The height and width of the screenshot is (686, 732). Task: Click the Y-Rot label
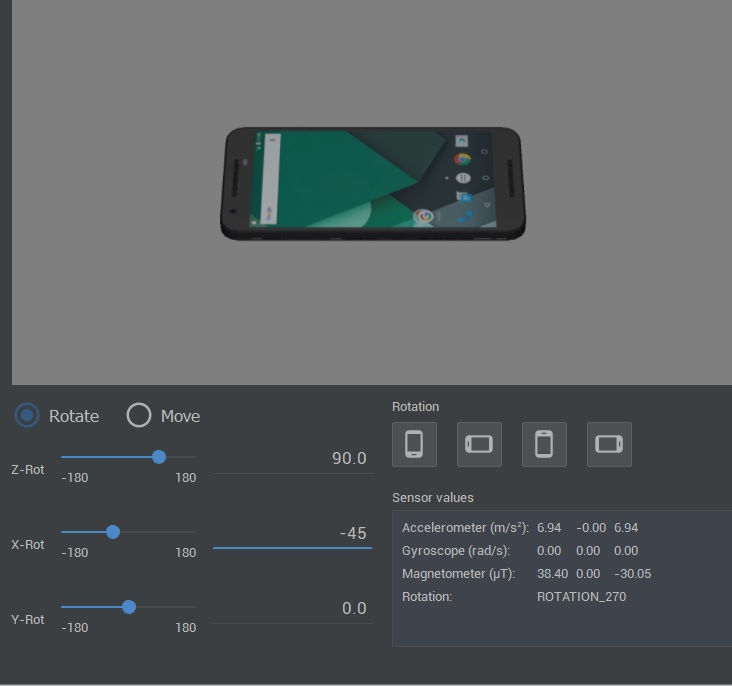(x=28, y=620)
